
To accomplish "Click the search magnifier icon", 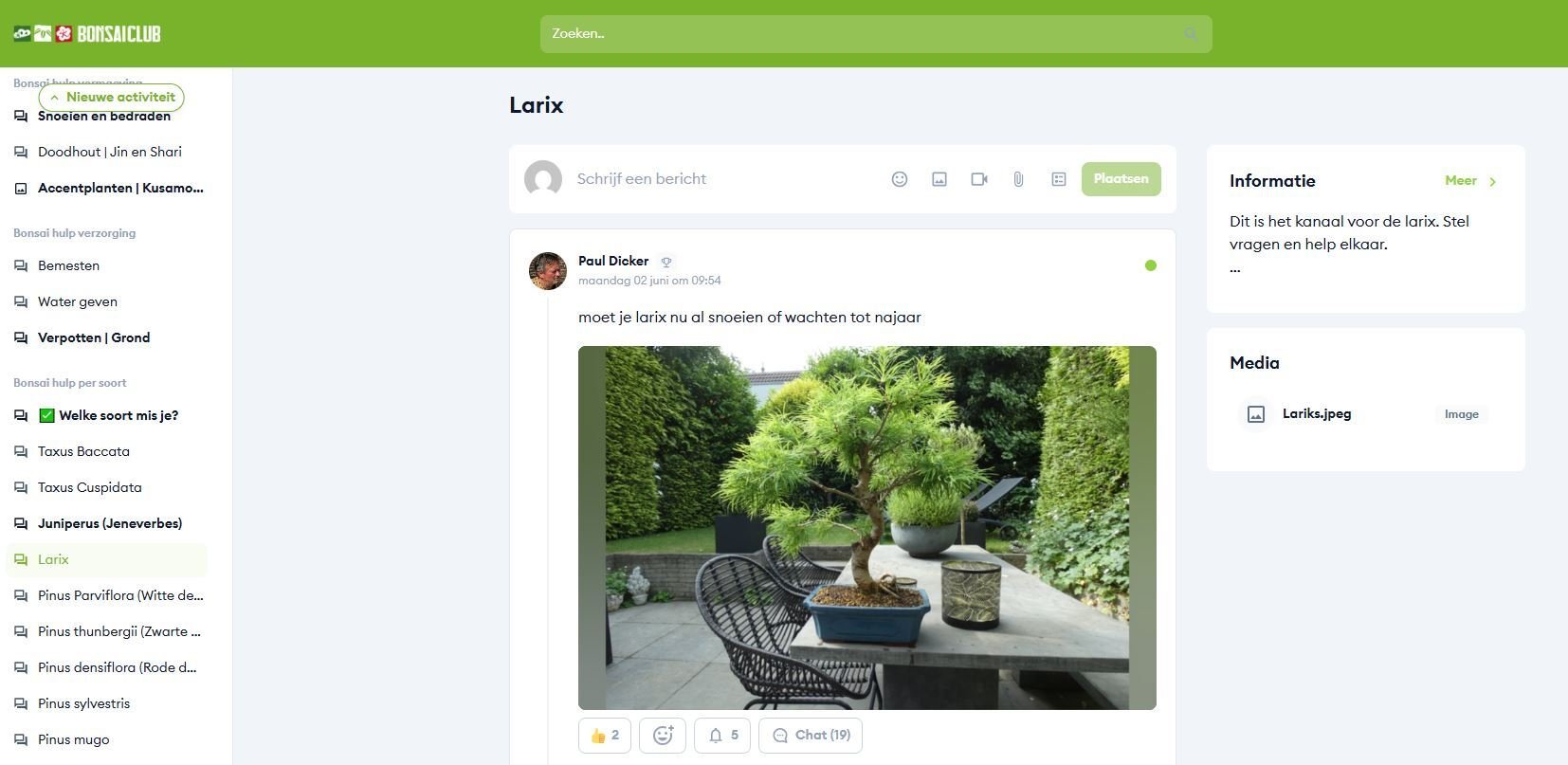I will pyautogui.click(x=1191, y=34).
